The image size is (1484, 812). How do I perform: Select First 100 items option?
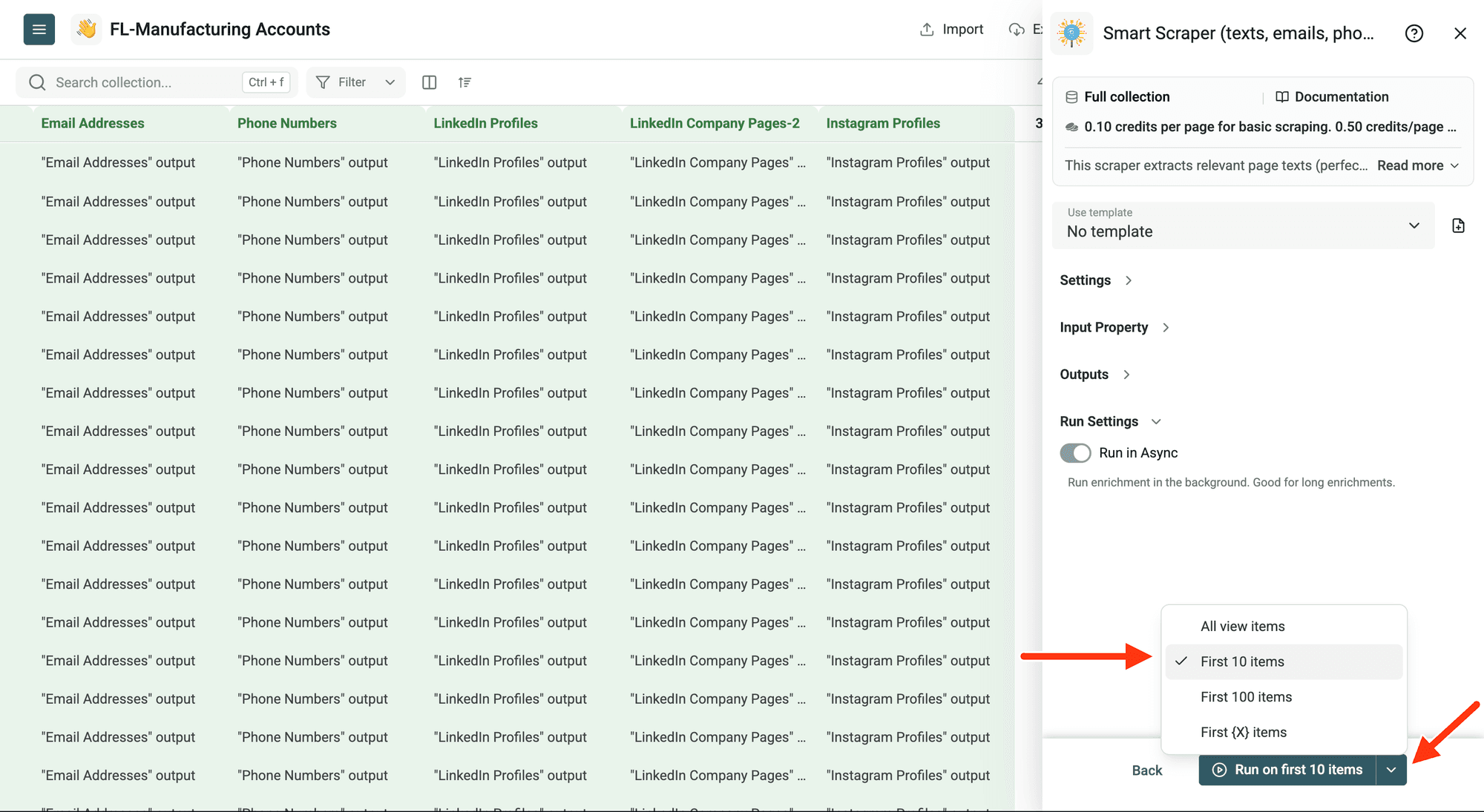(x=1284, y=697)
